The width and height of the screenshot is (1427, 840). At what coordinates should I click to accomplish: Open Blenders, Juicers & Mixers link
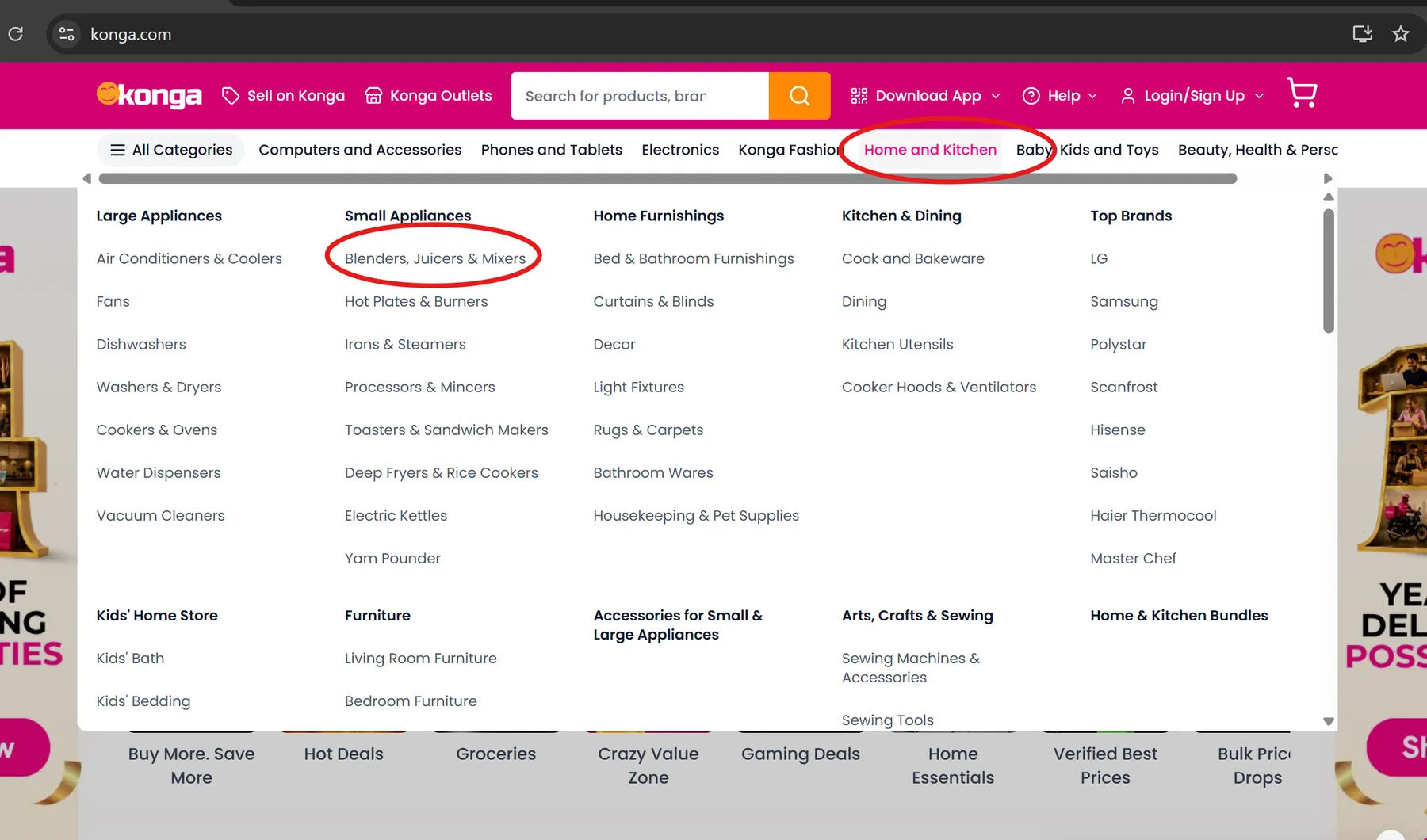[435, 258]
